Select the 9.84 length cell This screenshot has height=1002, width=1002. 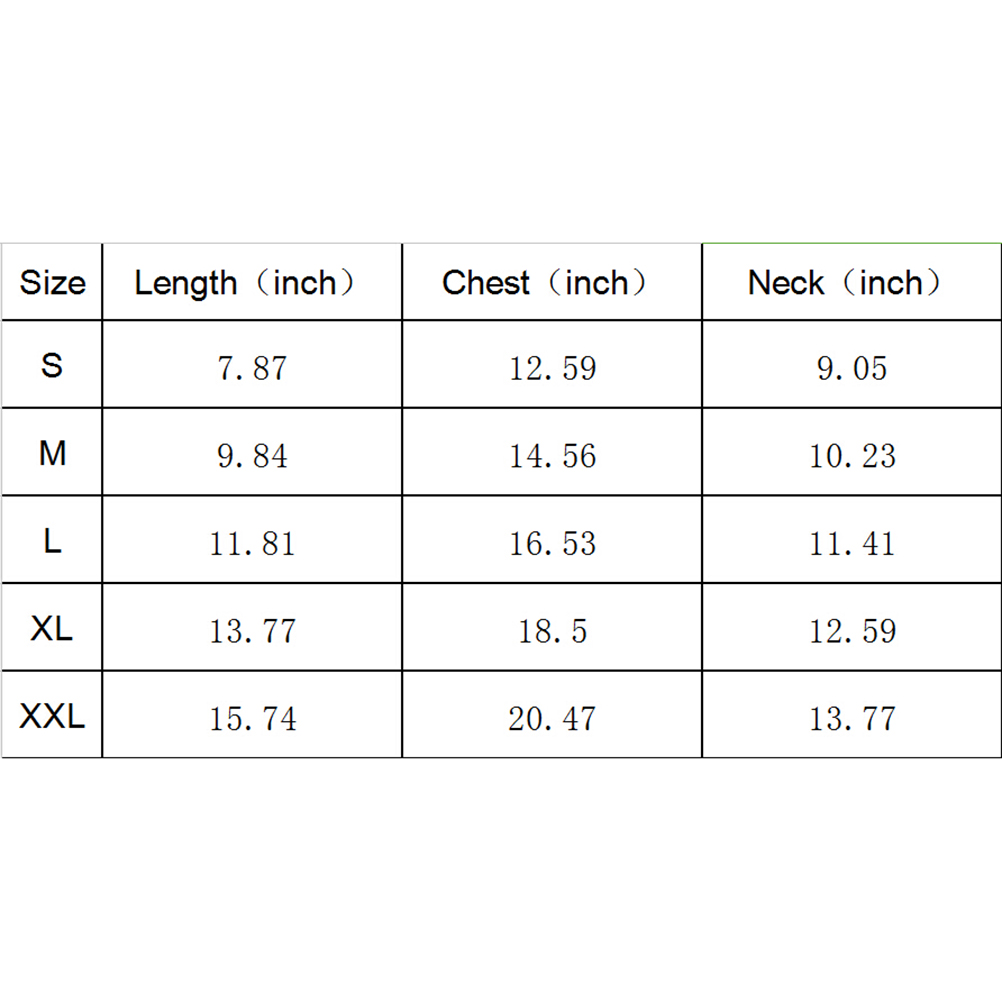tap(252, 456)
